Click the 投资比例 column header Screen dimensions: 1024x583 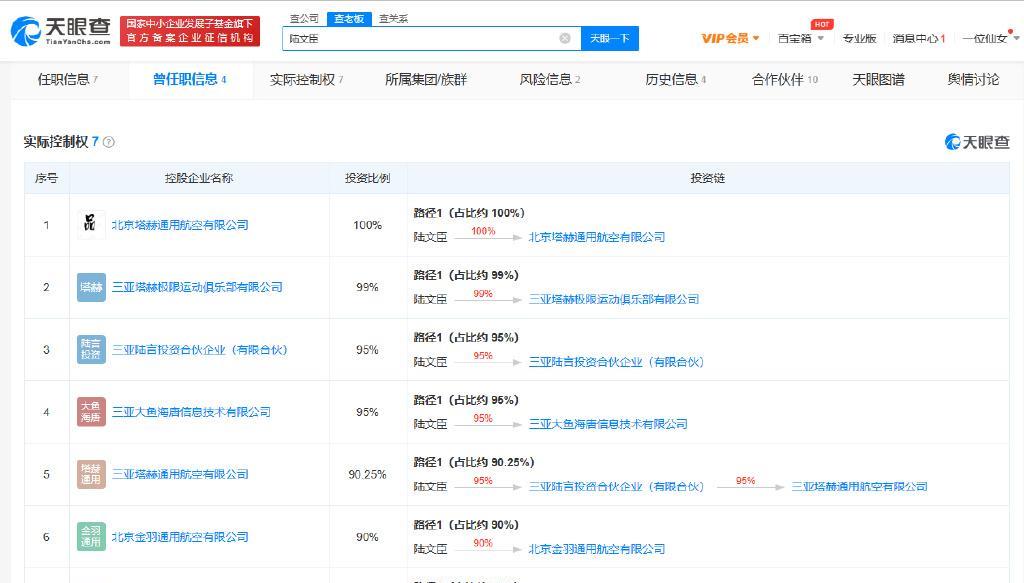[368, 178]
